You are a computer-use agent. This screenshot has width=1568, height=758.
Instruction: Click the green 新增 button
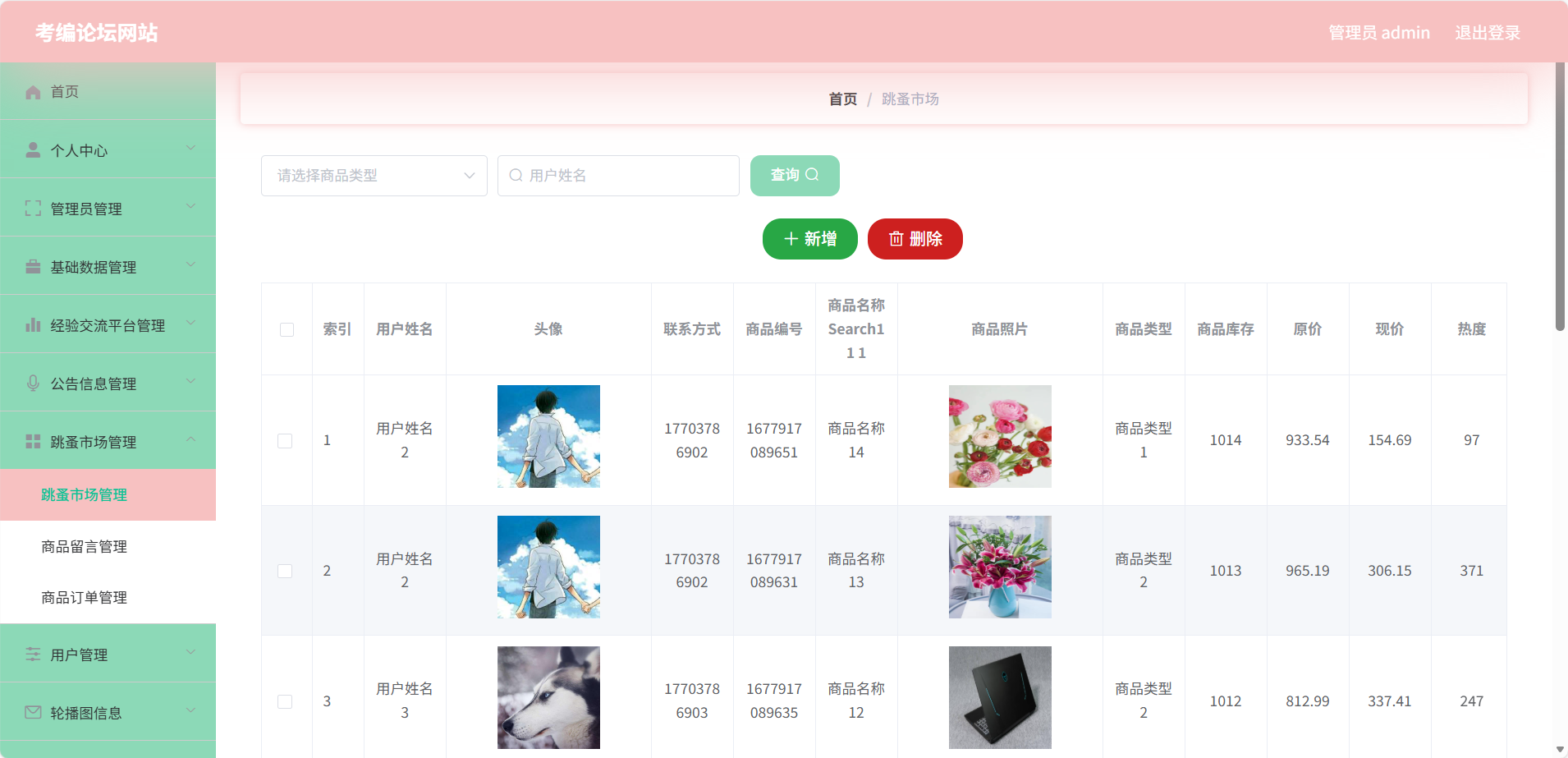click(x=810, y=239)
